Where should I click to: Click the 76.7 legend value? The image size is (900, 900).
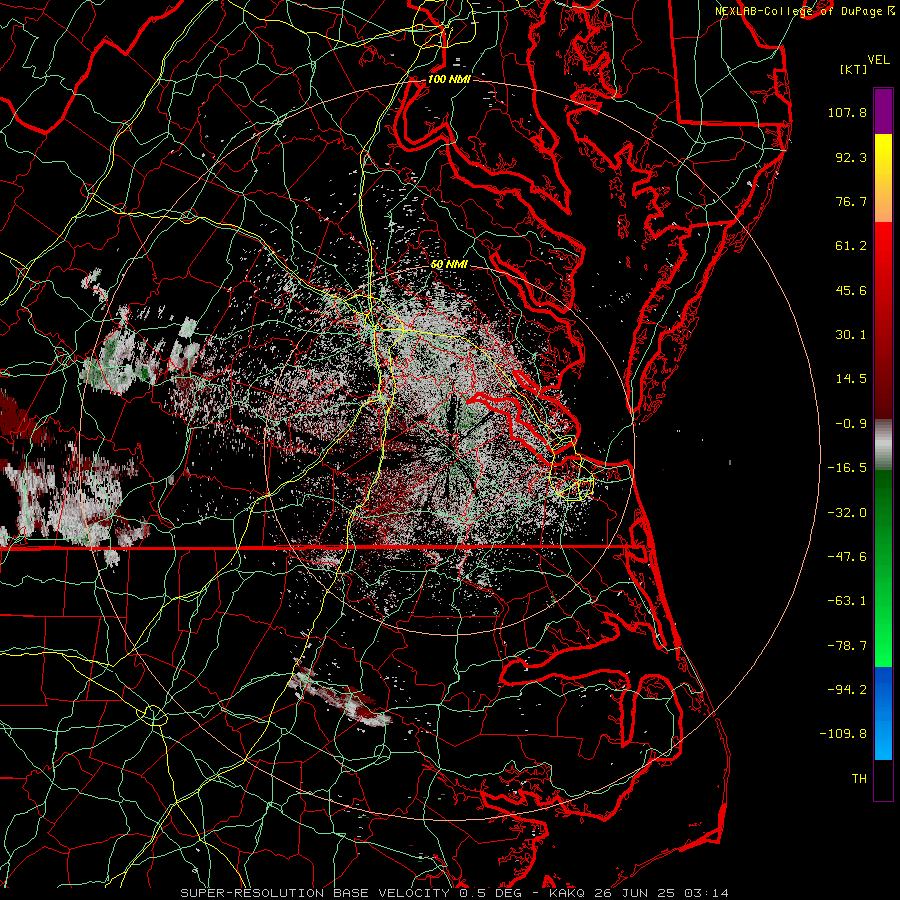851,201
